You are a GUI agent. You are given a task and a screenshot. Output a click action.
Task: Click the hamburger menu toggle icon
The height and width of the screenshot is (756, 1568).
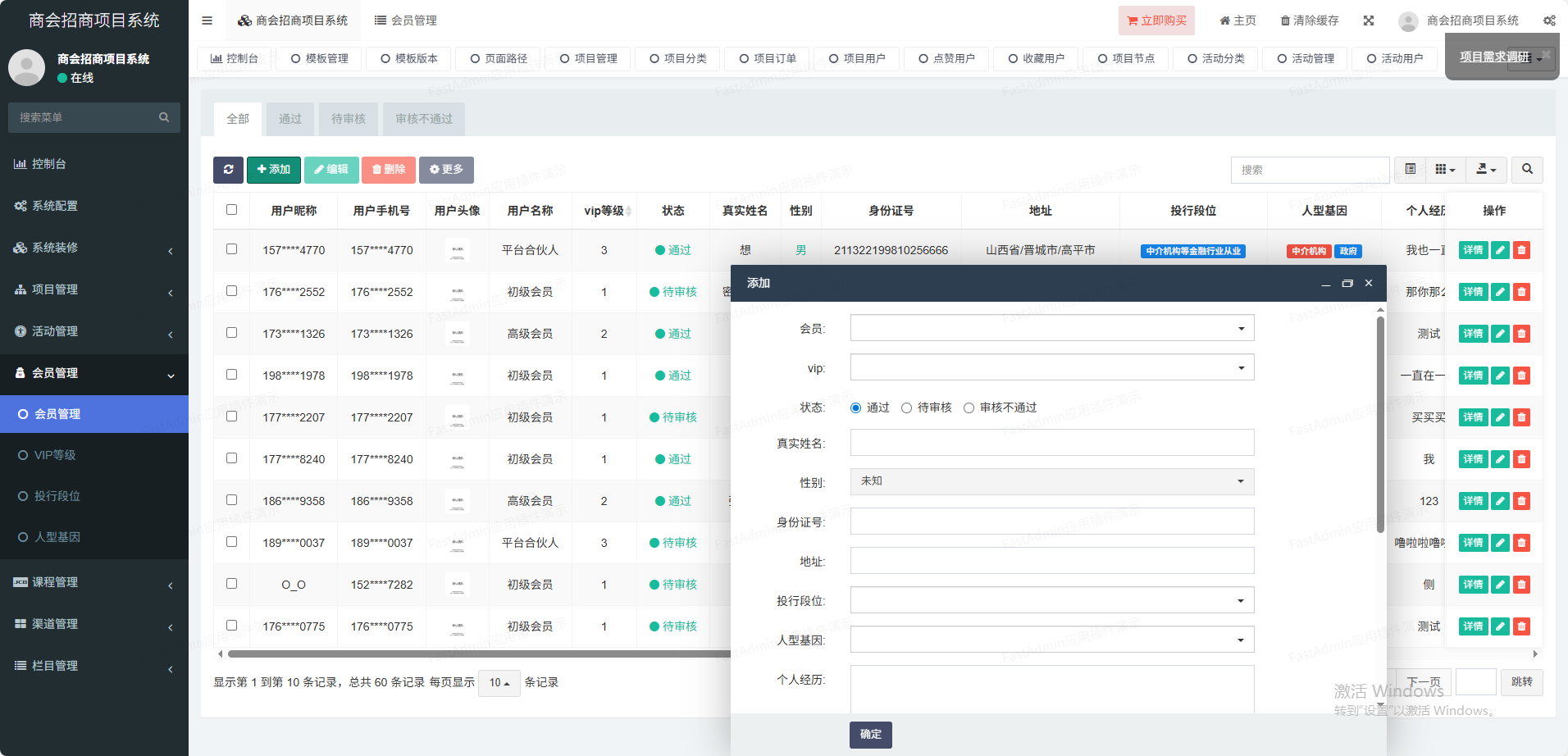pyautogui.click(x=207, y=20)
